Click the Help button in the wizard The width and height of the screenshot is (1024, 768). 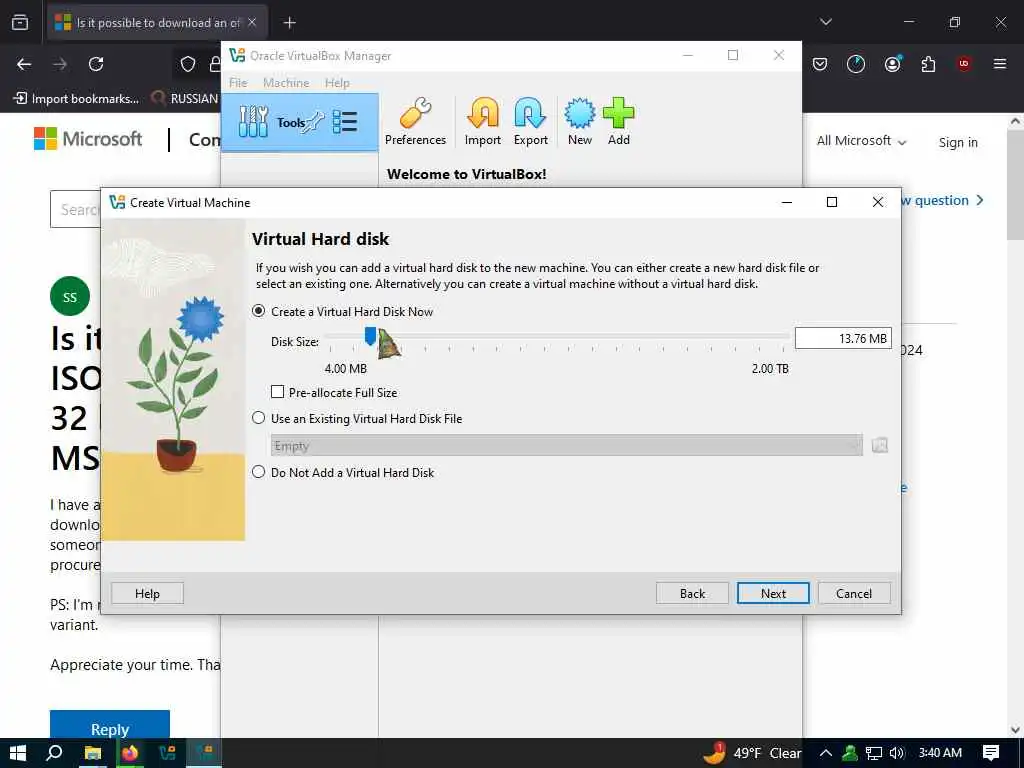coord(147,593)
